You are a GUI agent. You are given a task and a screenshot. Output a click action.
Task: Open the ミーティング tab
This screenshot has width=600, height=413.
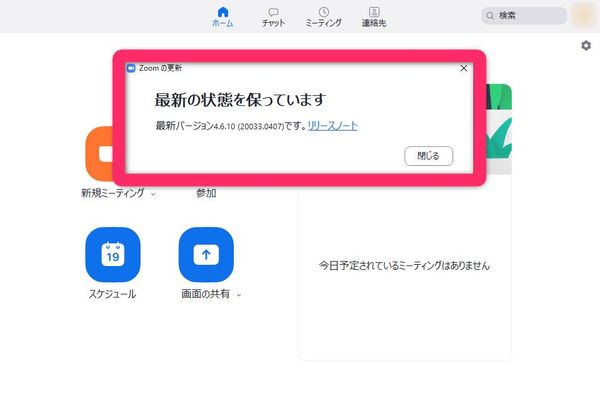tap(323, 17)
